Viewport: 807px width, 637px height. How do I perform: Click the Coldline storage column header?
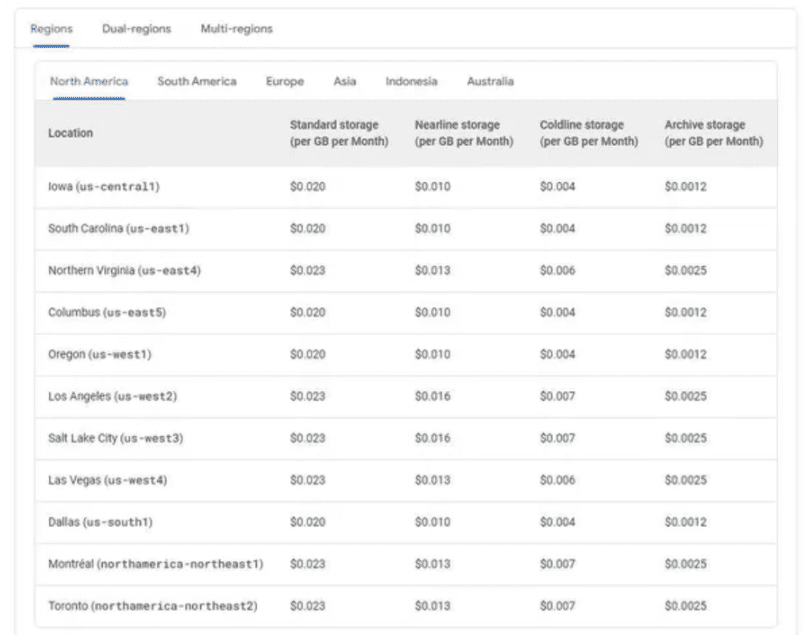(x=589, y=133)
